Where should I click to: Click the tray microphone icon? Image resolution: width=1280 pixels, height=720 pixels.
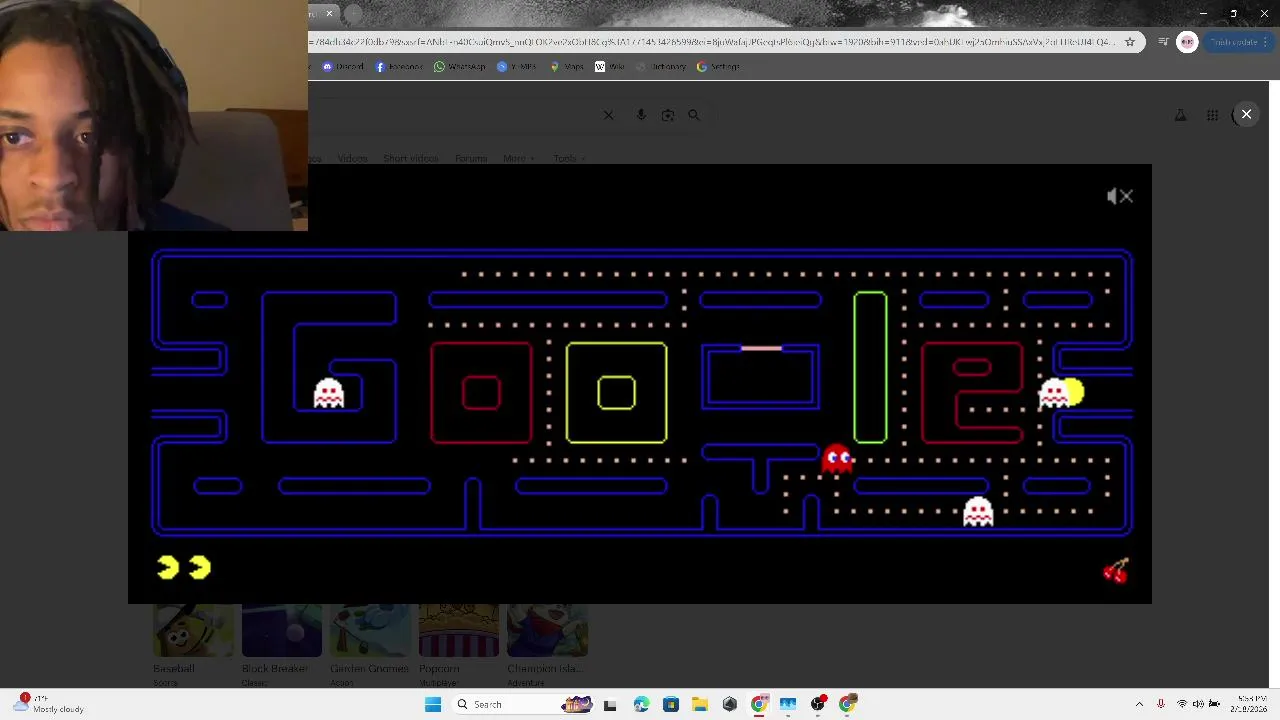[1160, 704]
